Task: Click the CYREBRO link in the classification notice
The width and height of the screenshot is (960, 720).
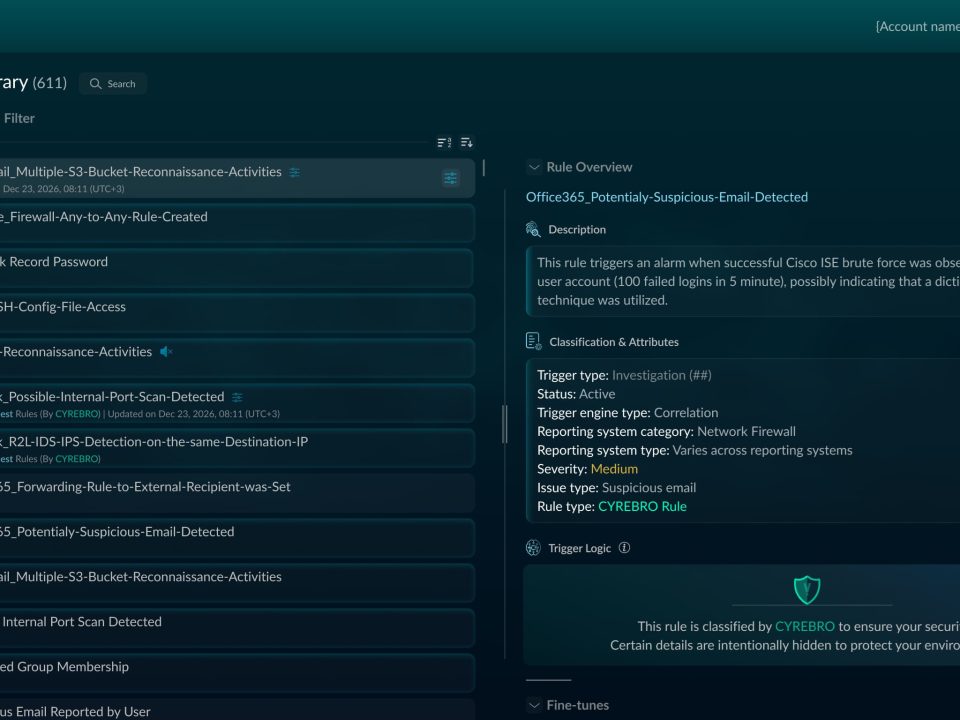Action: 804,627
